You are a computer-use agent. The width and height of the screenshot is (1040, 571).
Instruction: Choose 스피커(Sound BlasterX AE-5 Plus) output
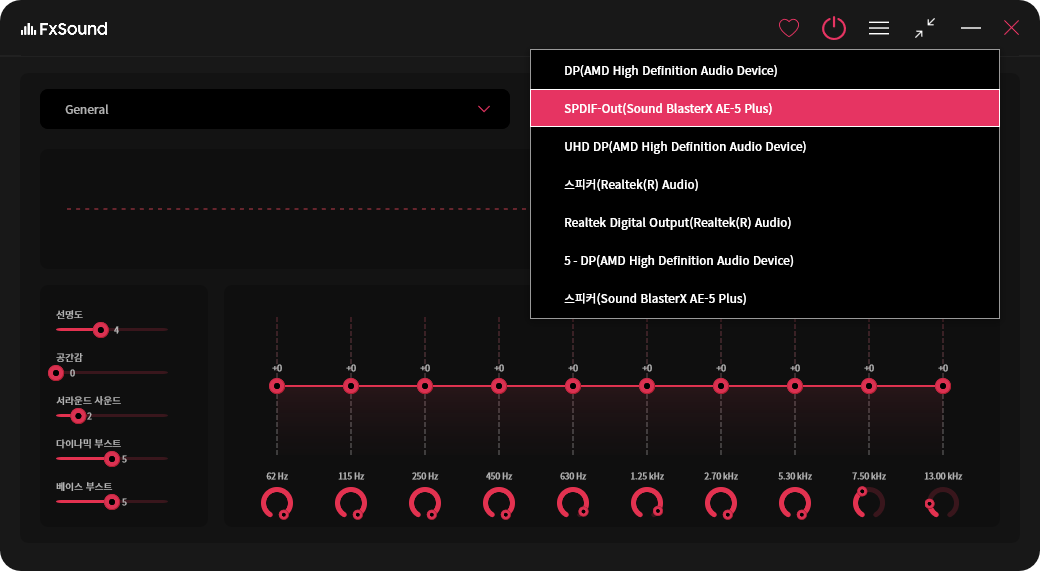tap(765, 298)
